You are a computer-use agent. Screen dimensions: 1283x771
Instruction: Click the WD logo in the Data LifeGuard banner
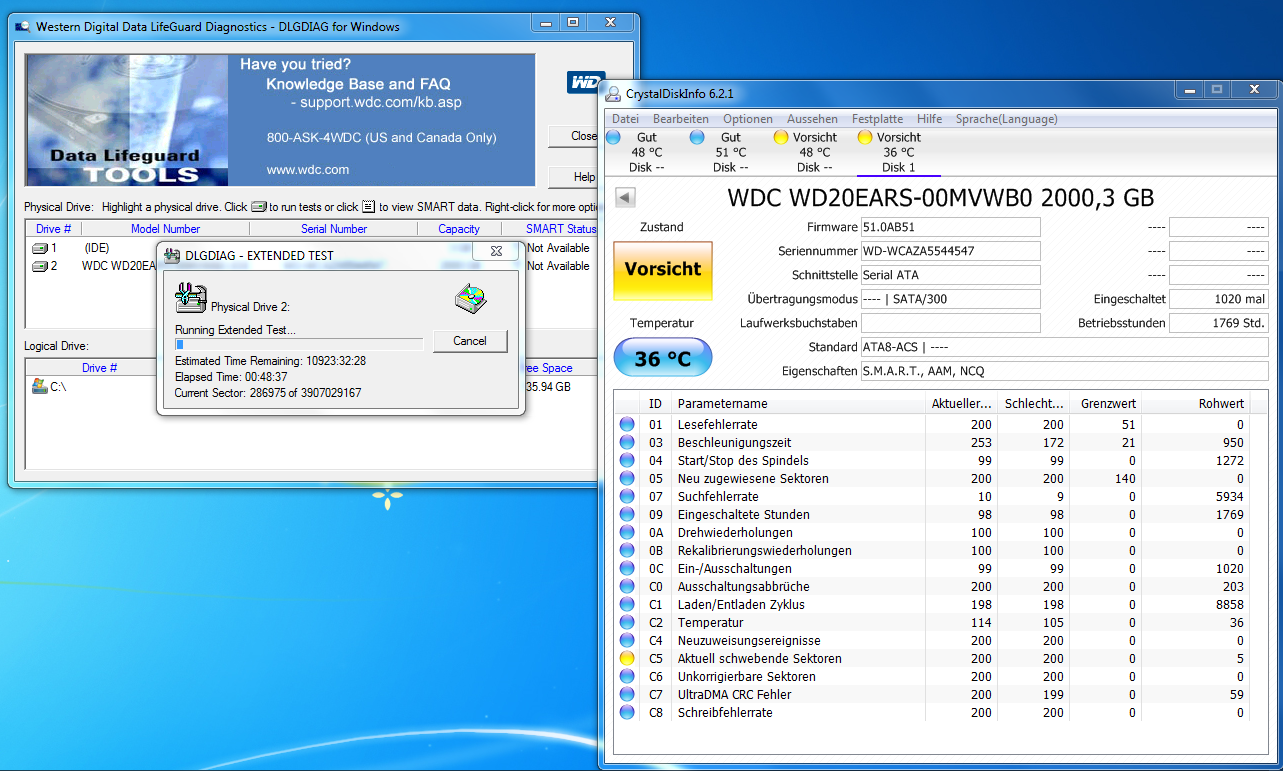coord(586,82)
